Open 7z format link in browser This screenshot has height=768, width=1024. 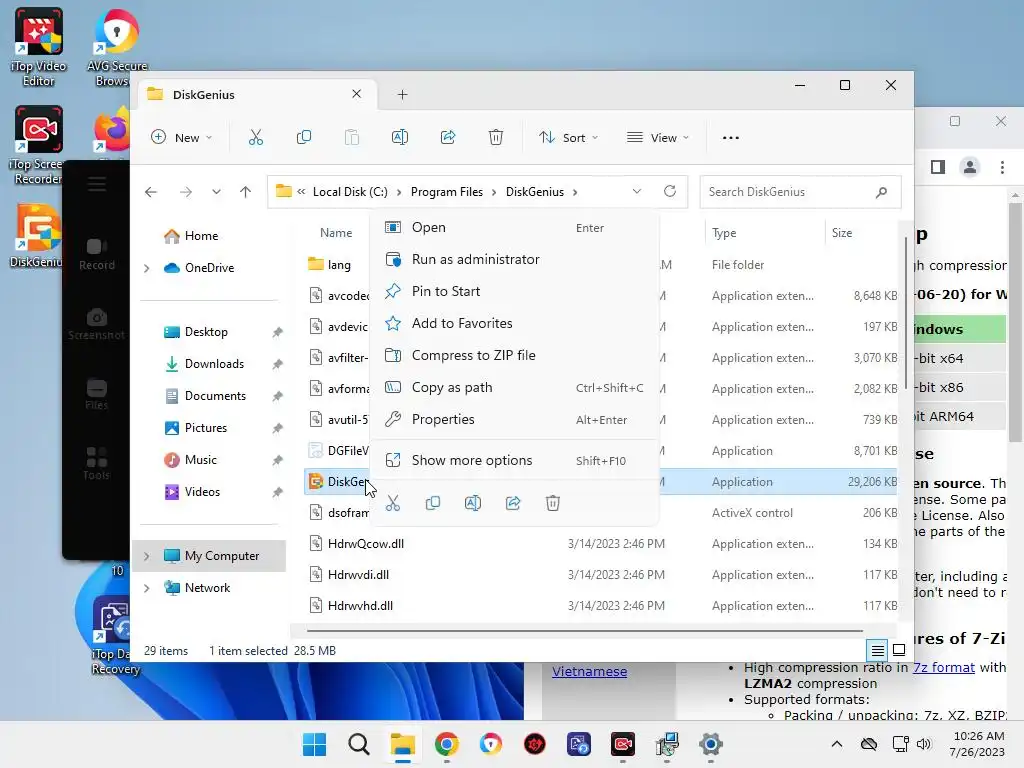(x=944, y=667)
